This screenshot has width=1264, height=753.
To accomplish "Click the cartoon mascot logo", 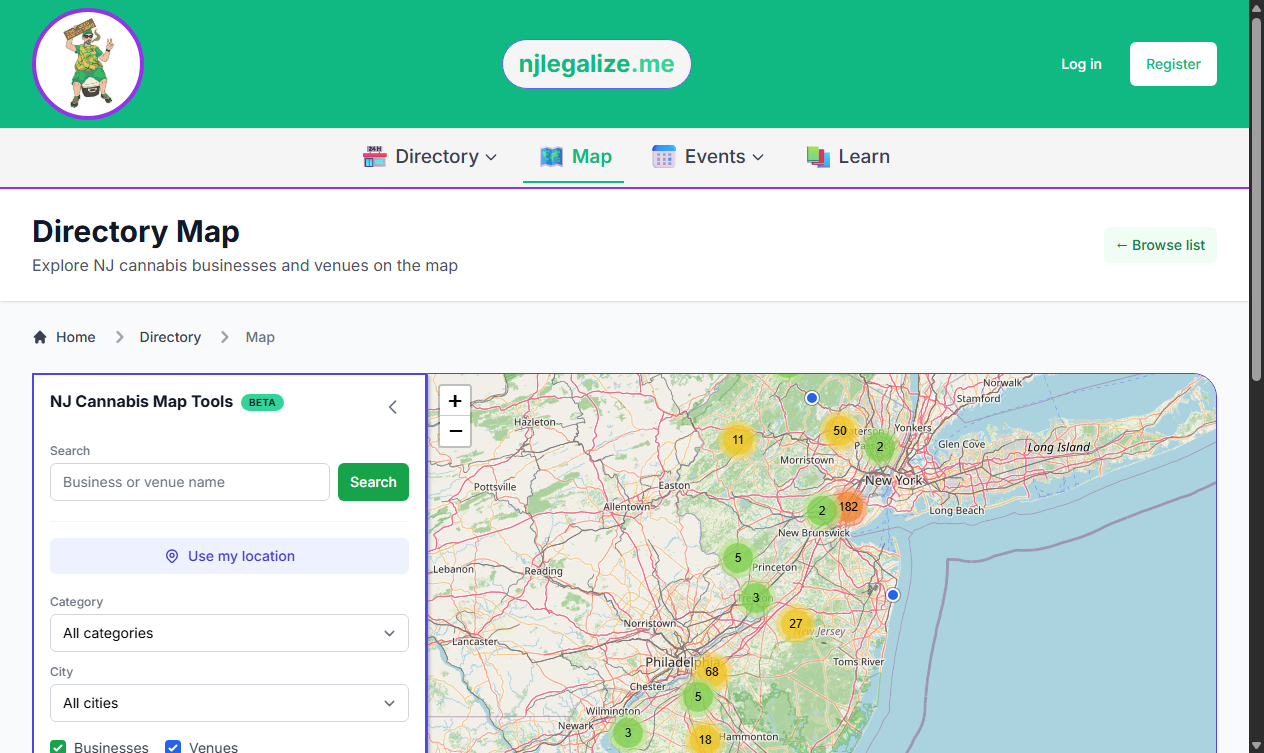I will pyautogui.click(x=88, y=64).
